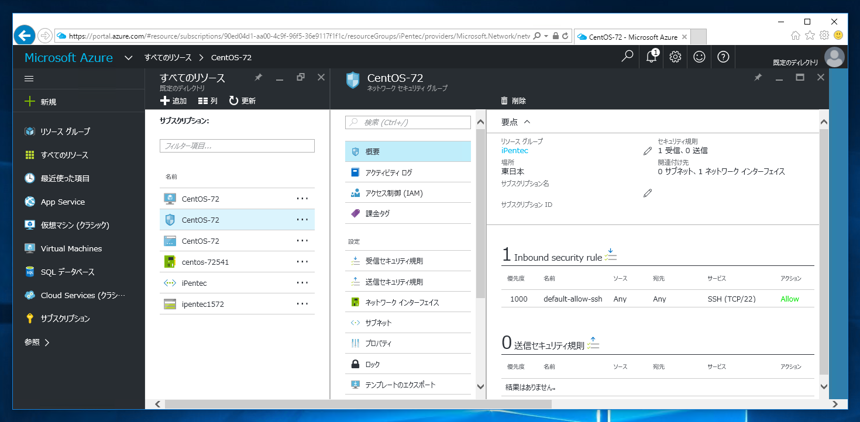Select CentOS-72 security group shield row
Screen dimensions: 860x422
[x=237, y=220]
